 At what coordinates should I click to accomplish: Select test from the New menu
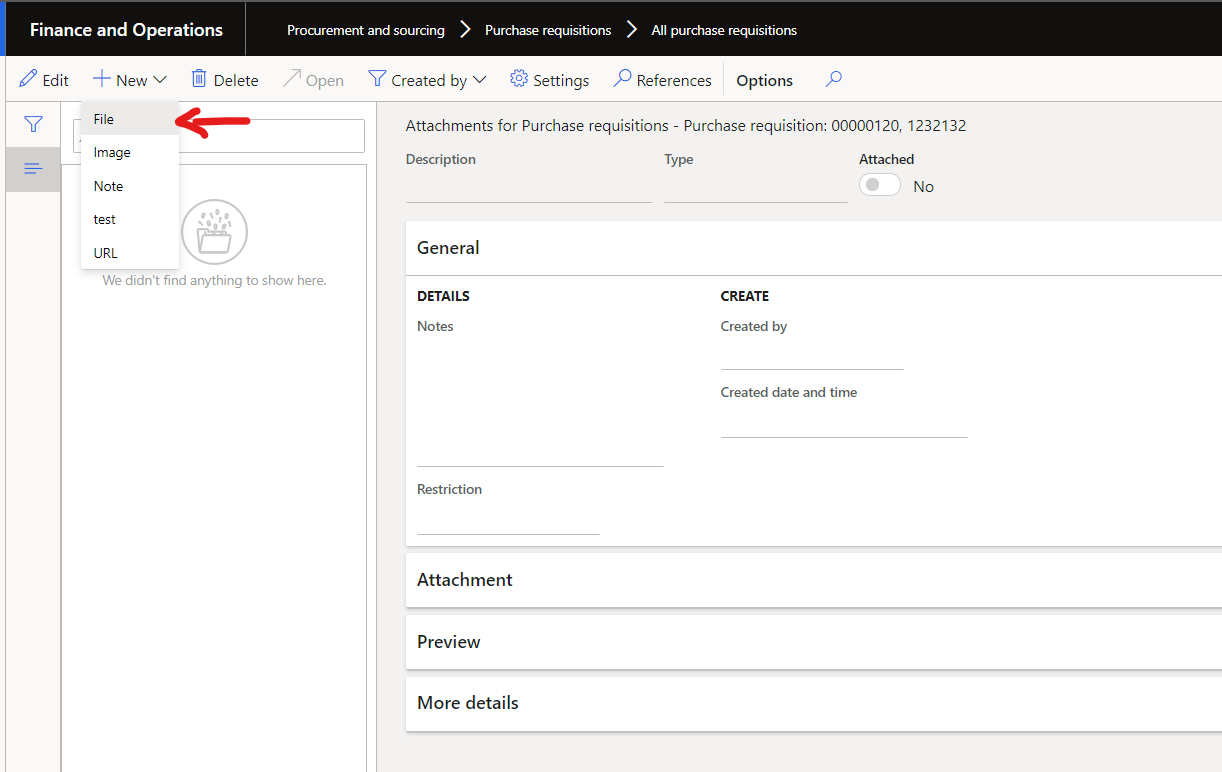(x=130, y=219)
